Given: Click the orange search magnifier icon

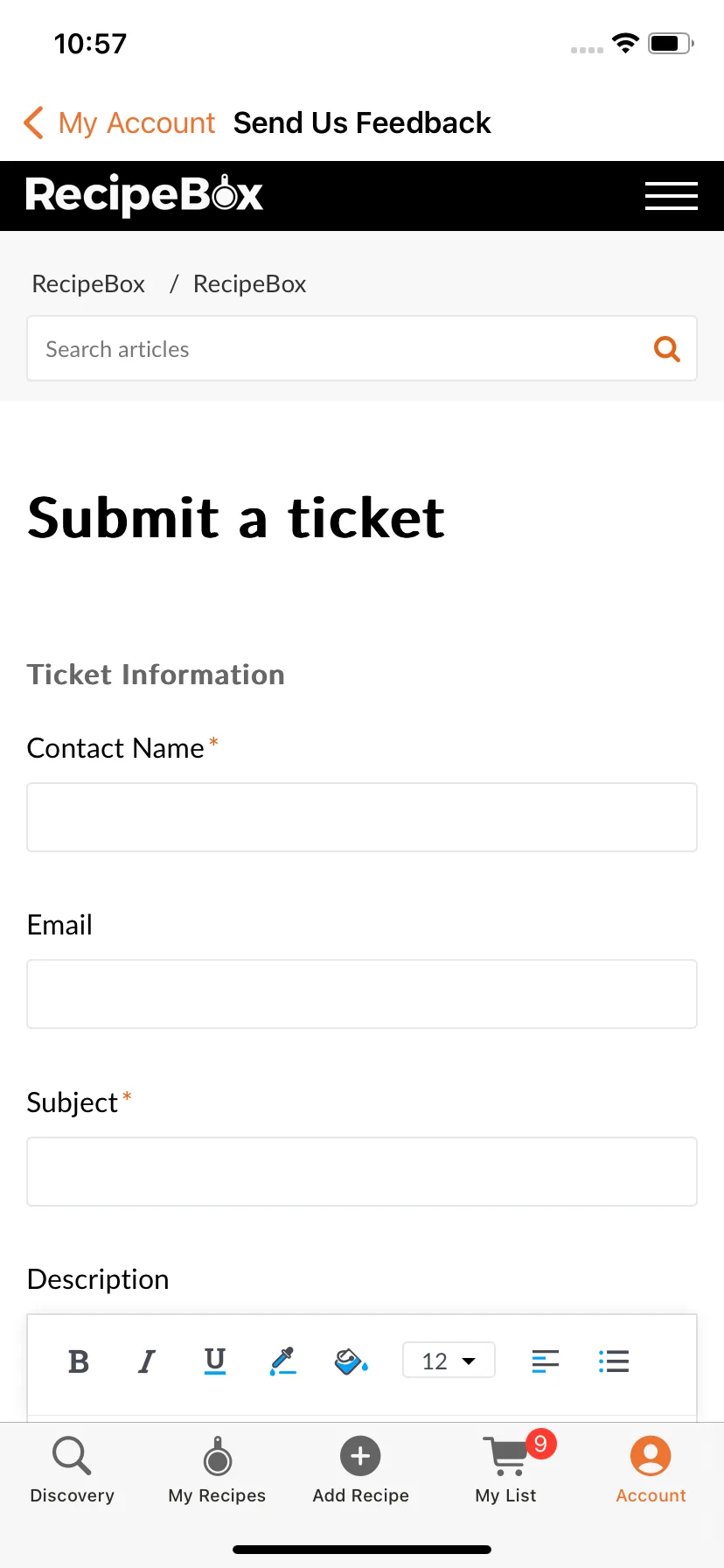Looking at the screenshot, I should (x=667, y=349).
